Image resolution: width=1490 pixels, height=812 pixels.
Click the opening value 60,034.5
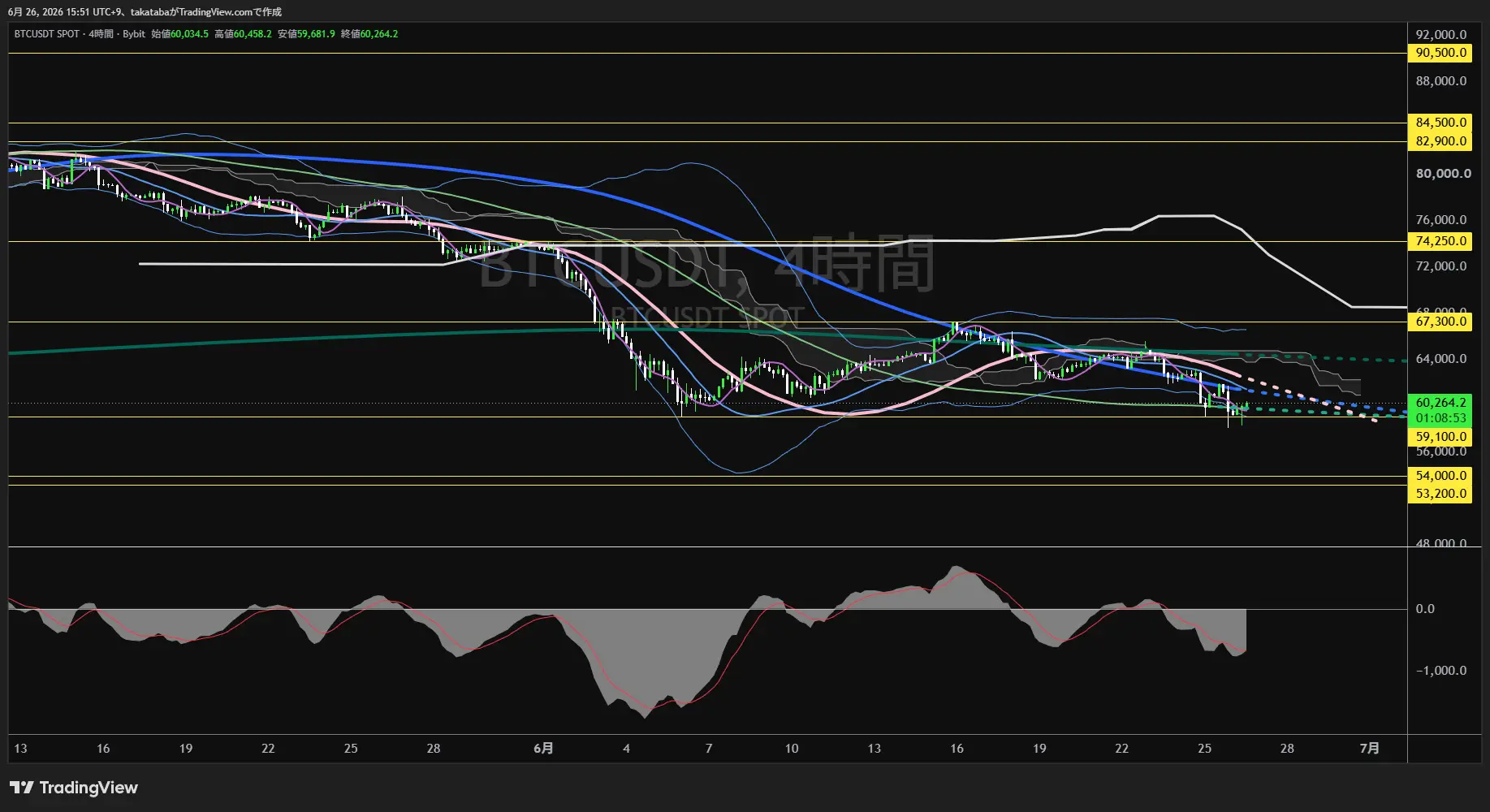(189, 34)
